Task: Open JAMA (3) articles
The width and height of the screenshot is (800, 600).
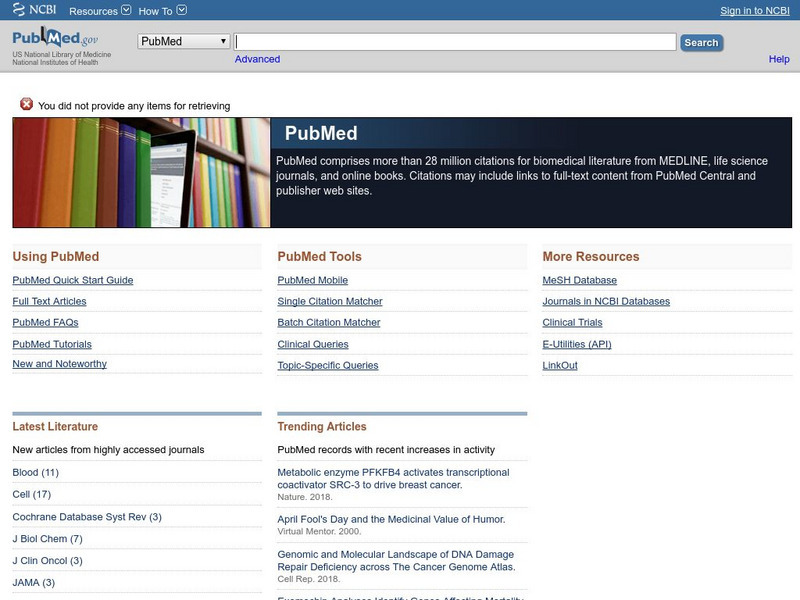Action: [x=34, y=583]
